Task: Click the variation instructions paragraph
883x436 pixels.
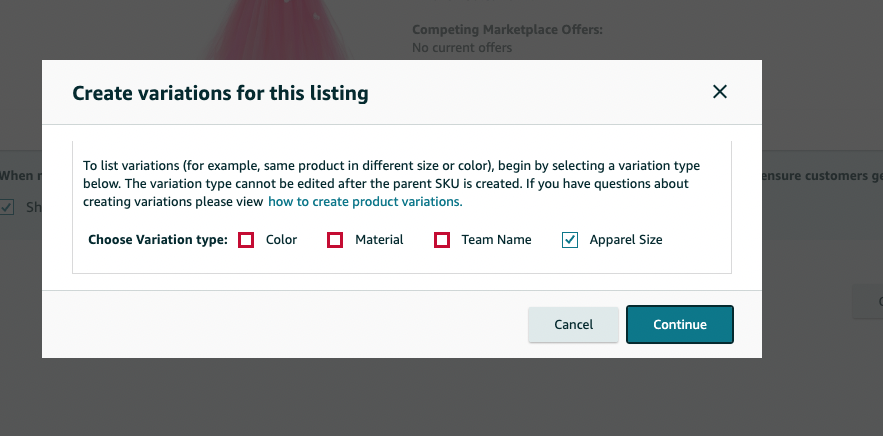Action: tap(391, 184)
